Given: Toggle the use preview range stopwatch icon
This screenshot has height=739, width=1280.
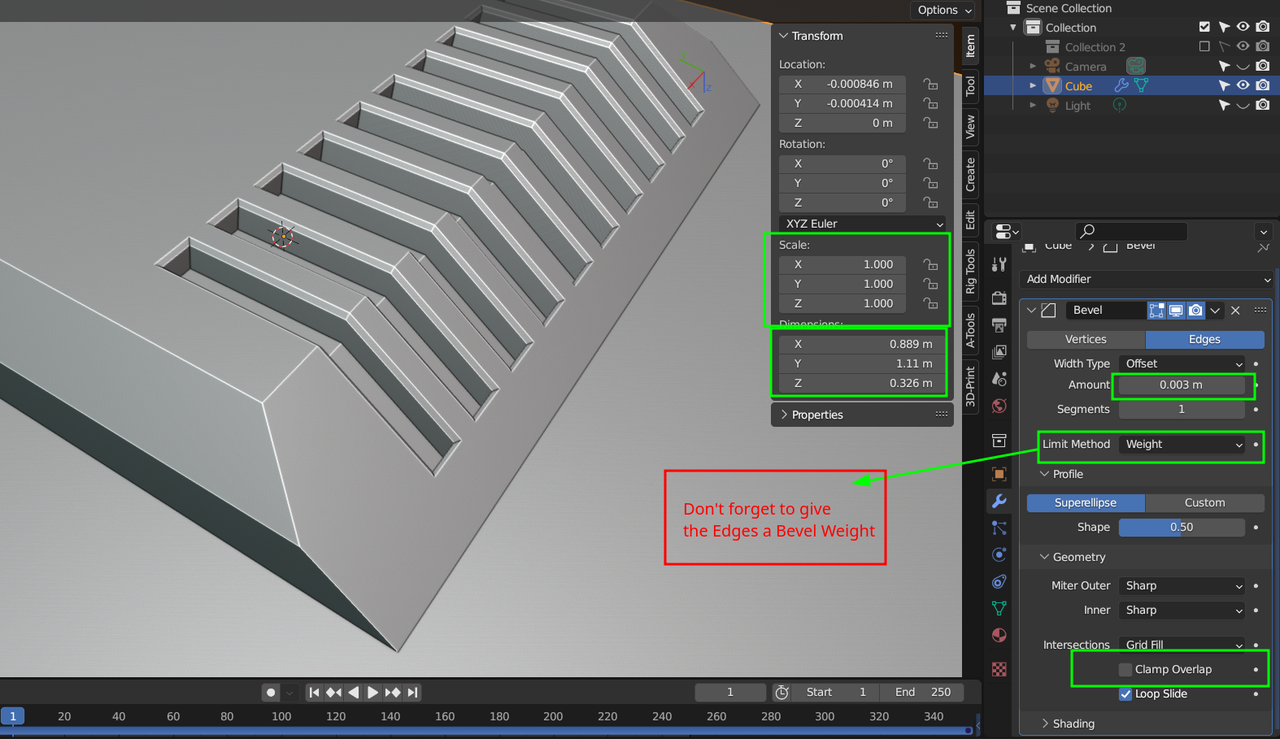Looking at the screenshot, I should [782, 692].
